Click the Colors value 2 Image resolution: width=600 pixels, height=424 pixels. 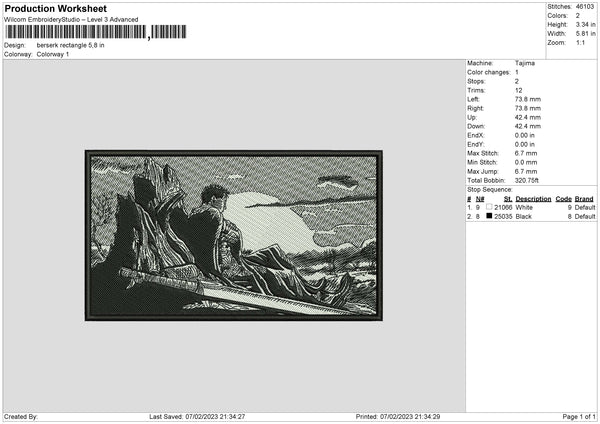[x=578, y=16]
